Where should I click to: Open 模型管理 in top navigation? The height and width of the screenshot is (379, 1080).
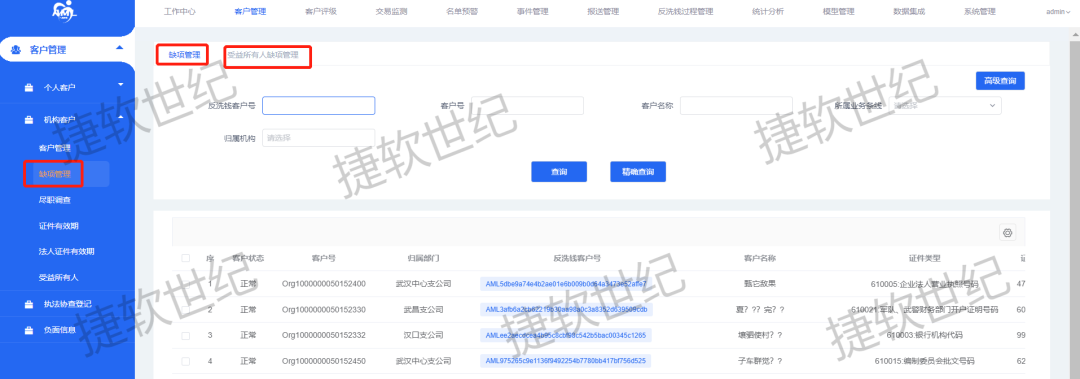[838, 12]
